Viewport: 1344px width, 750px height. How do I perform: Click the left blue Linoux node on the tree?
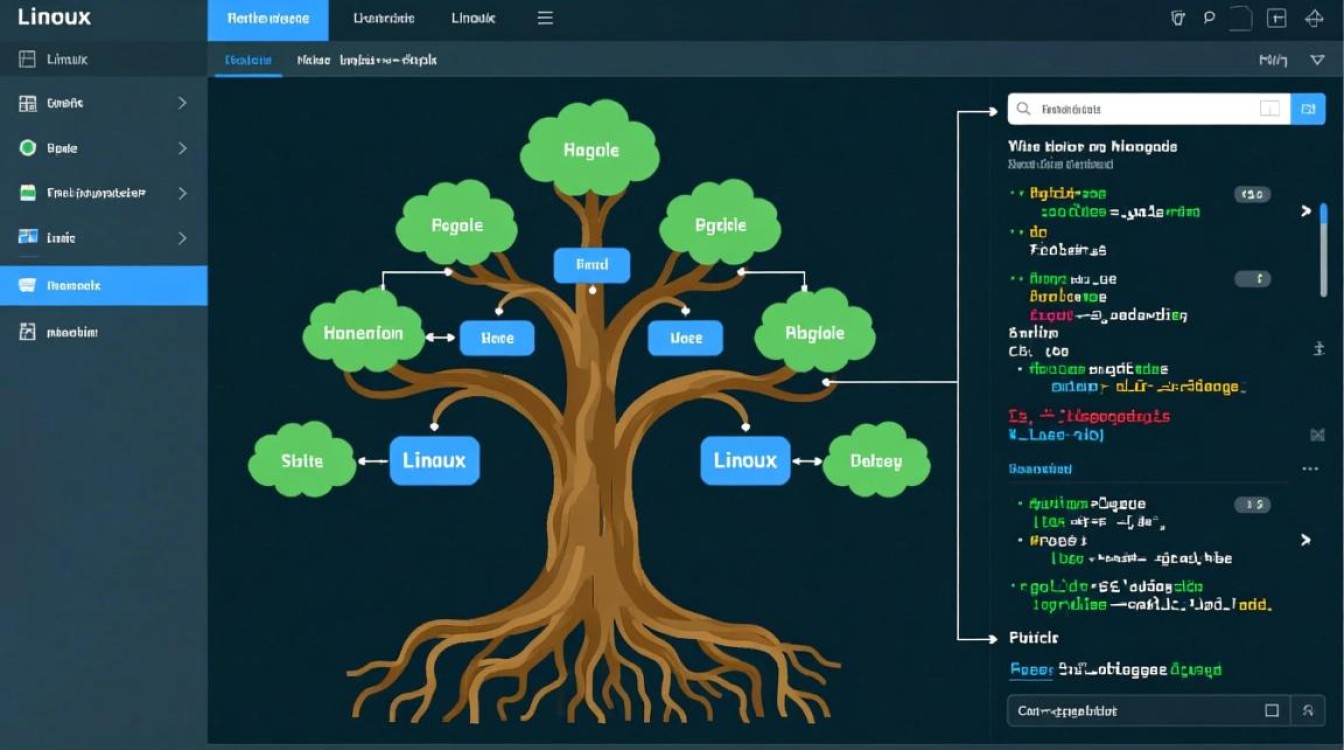click(434, 461)
